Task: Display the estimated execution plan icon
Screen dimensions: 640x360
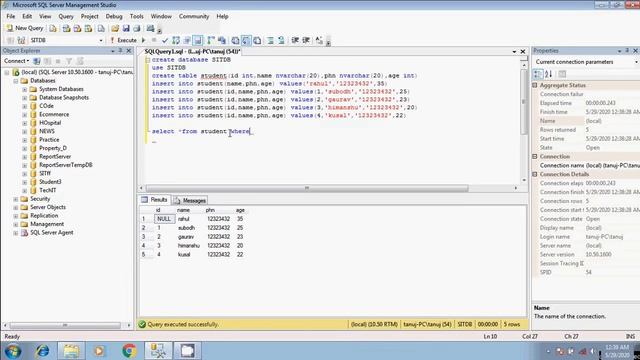Action: click(x=176, y=40)
